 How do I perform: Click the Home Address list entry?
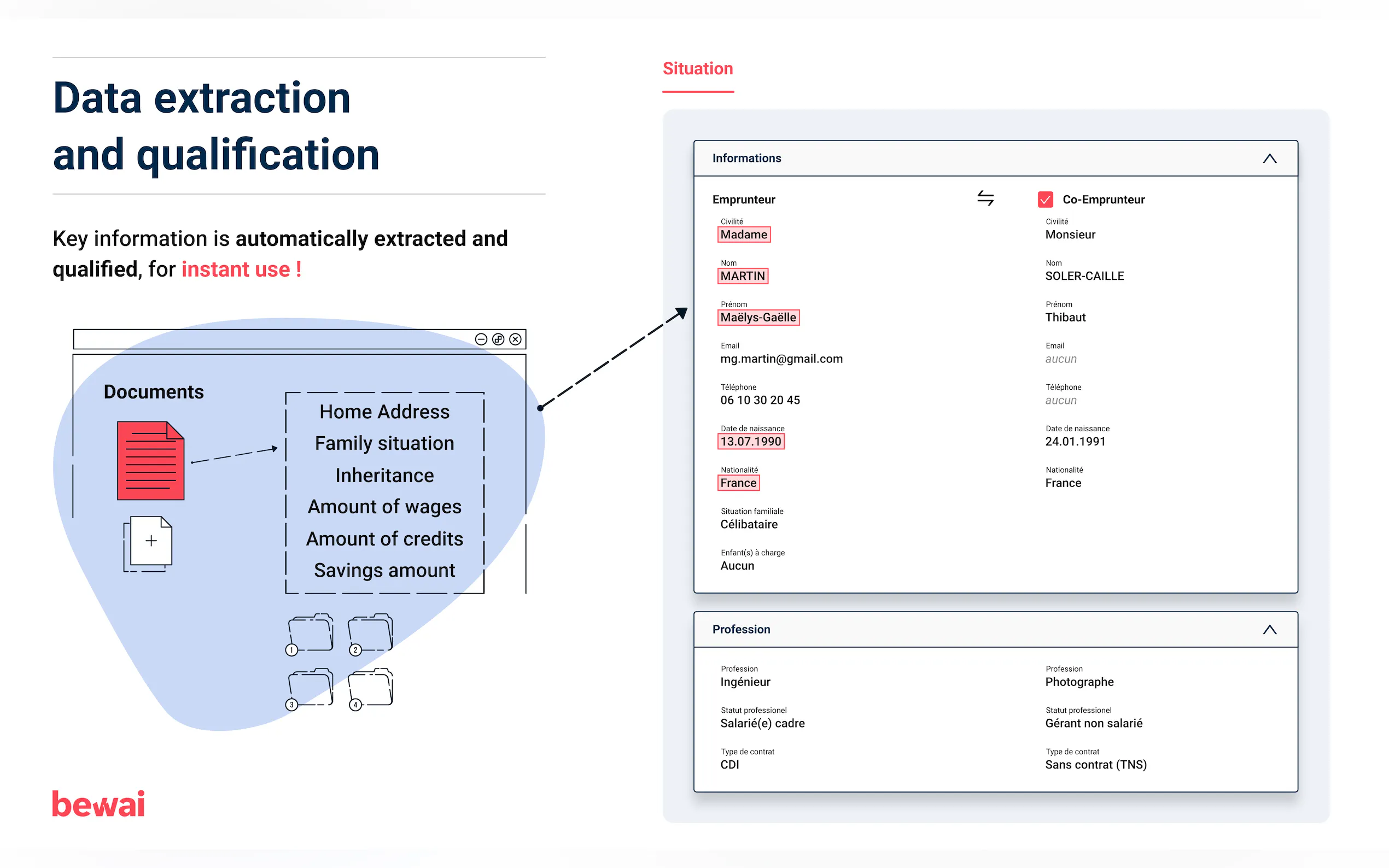[384, 412]
